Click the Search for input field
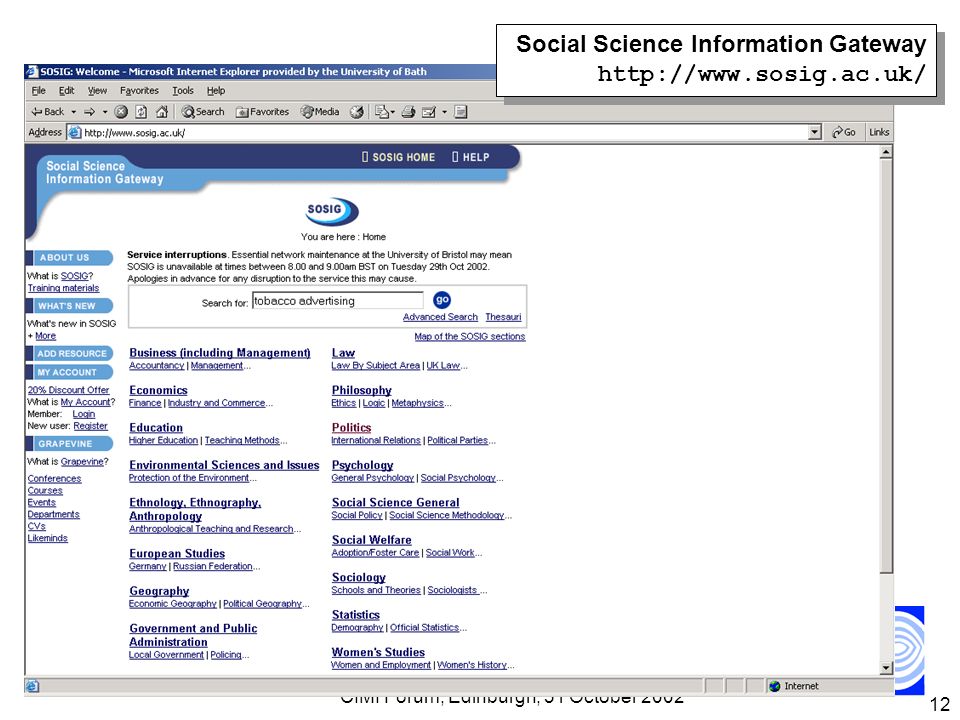960x720 pixels. pyautogui.click(x=337, y=301)
